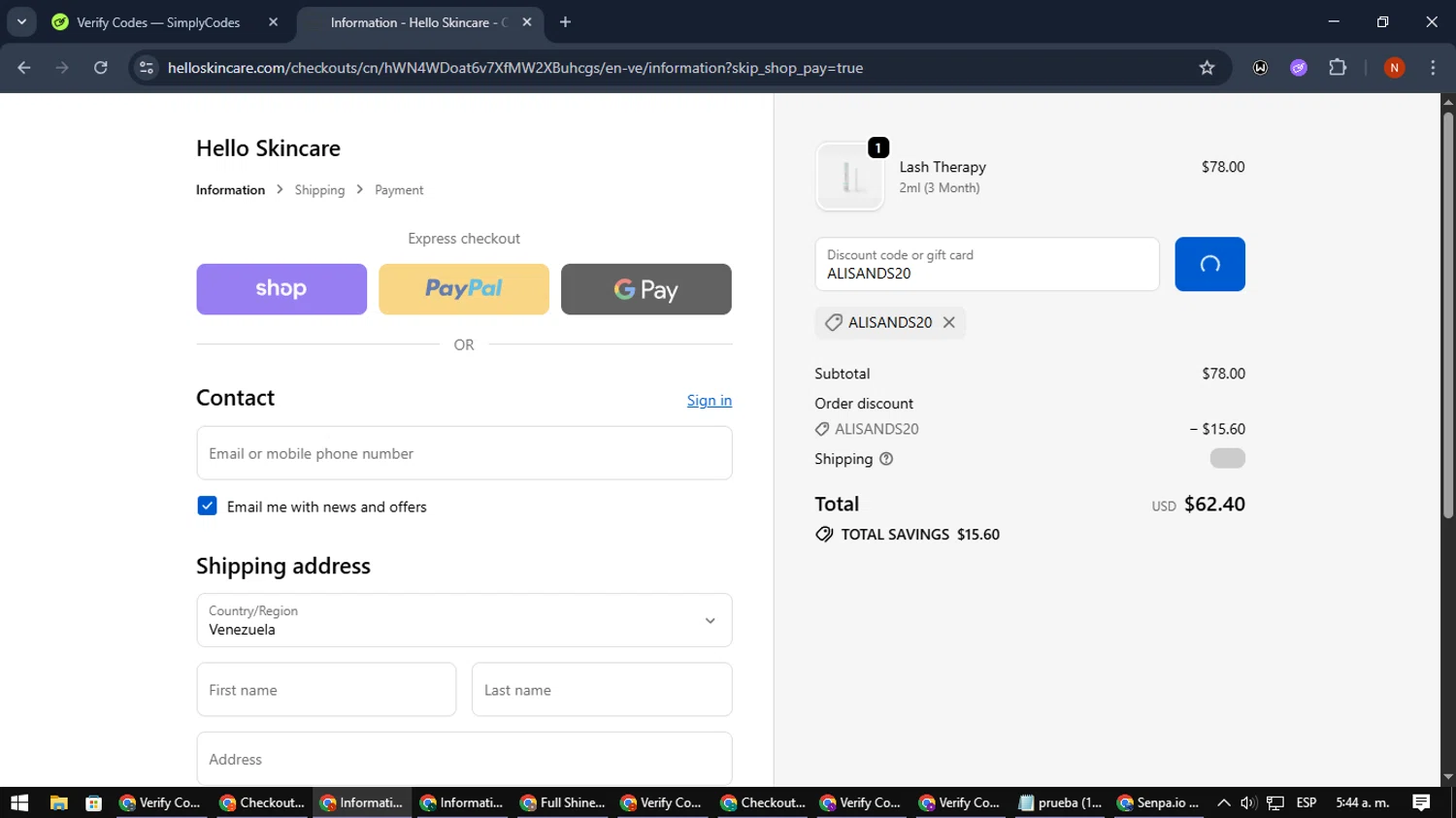Close the Information - Hello Skincare tab

(x=527, y=22)
